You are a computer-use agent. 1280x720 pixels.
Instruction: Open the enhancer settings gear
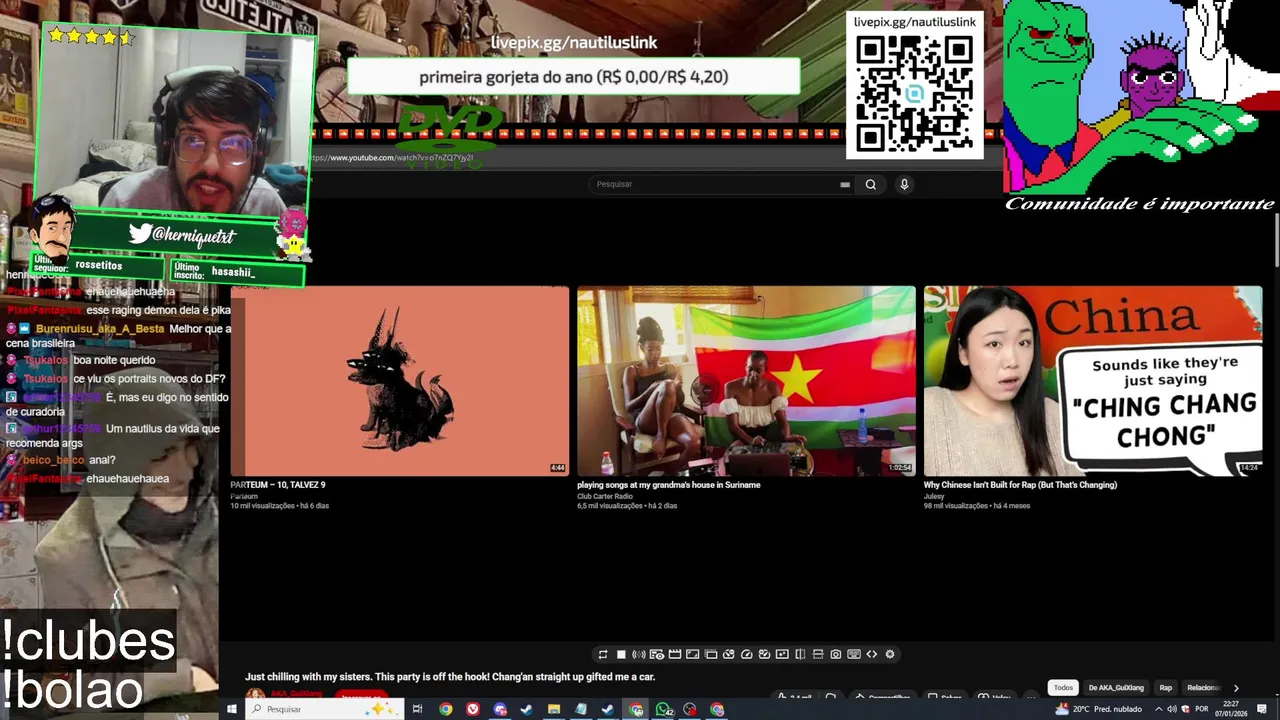tap(890, 654)
